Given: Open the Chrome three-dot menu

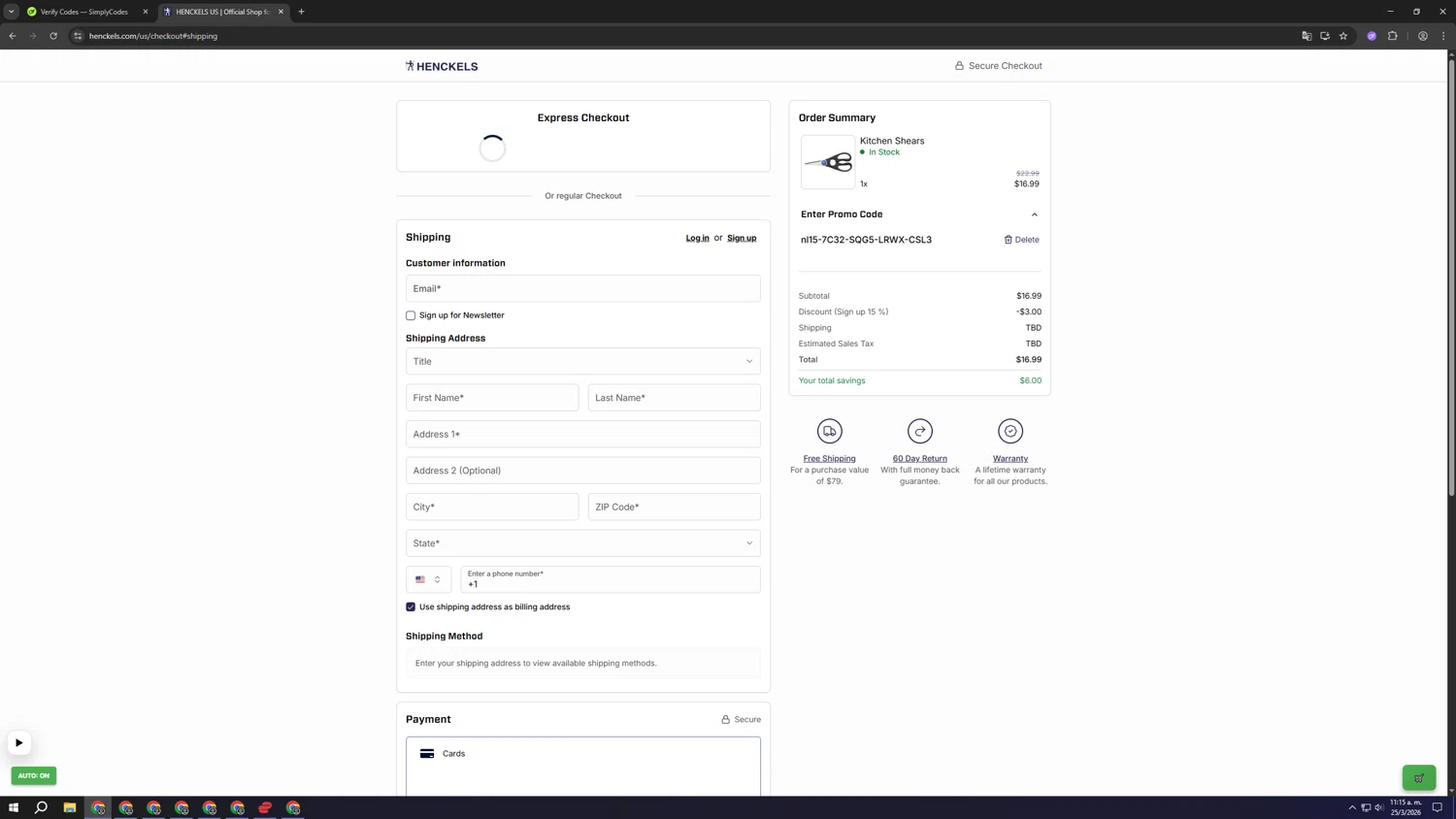Looking at the screenshot, I should [1443, 36].
